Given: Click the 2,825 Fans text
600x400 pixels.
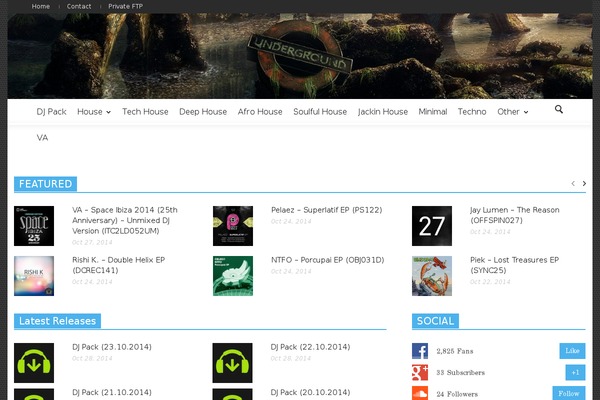Looking at the screenshot, I should [455, 351].
